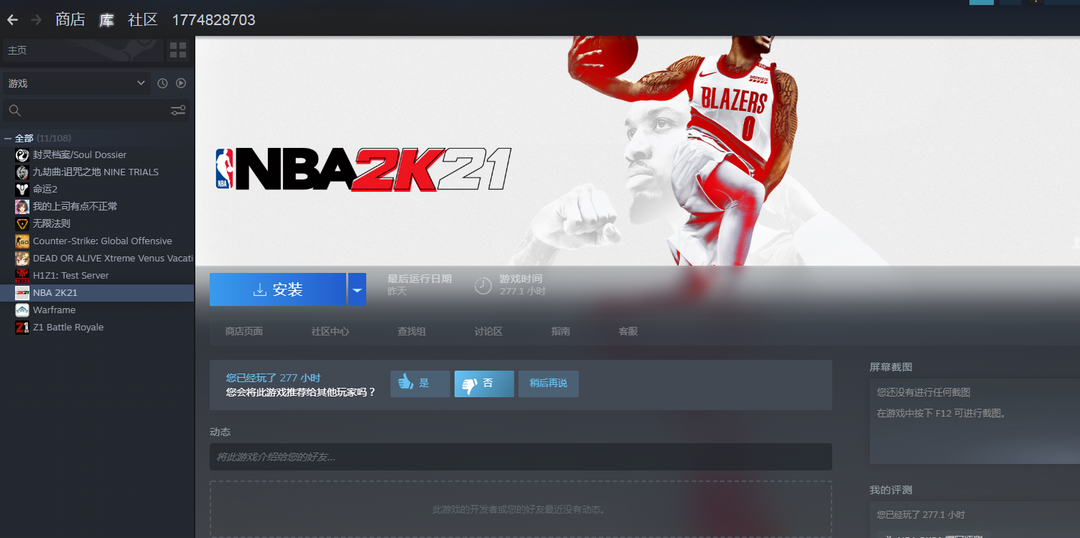Image resolution: width=1080 pixels, height=538 pixels.
Task: Click the Warframe game icon
Action: (x=22, y=310)
